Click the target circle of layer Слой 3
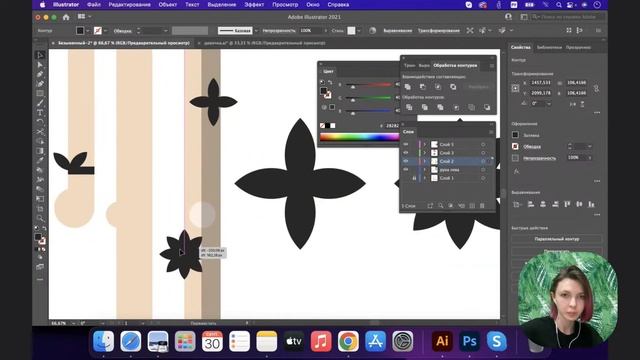This screenshot has width=640, height=360. (x=483, y=153)
